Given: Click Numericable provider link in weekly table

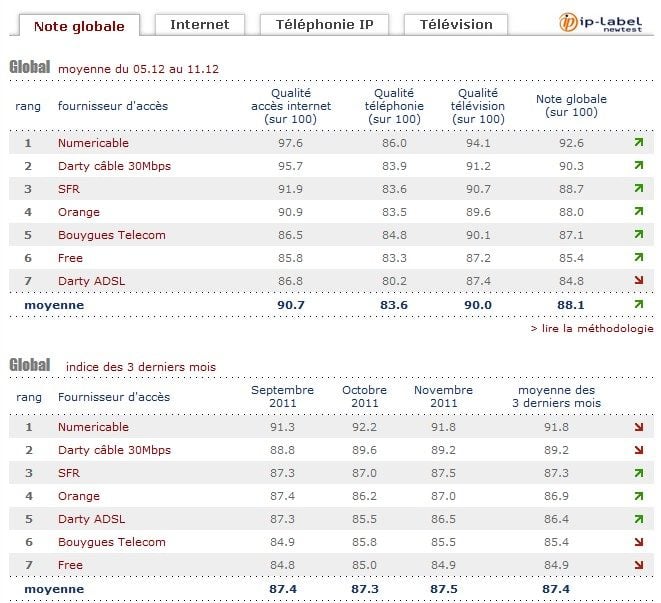Looking at the screenshot, I should (93, 143).
